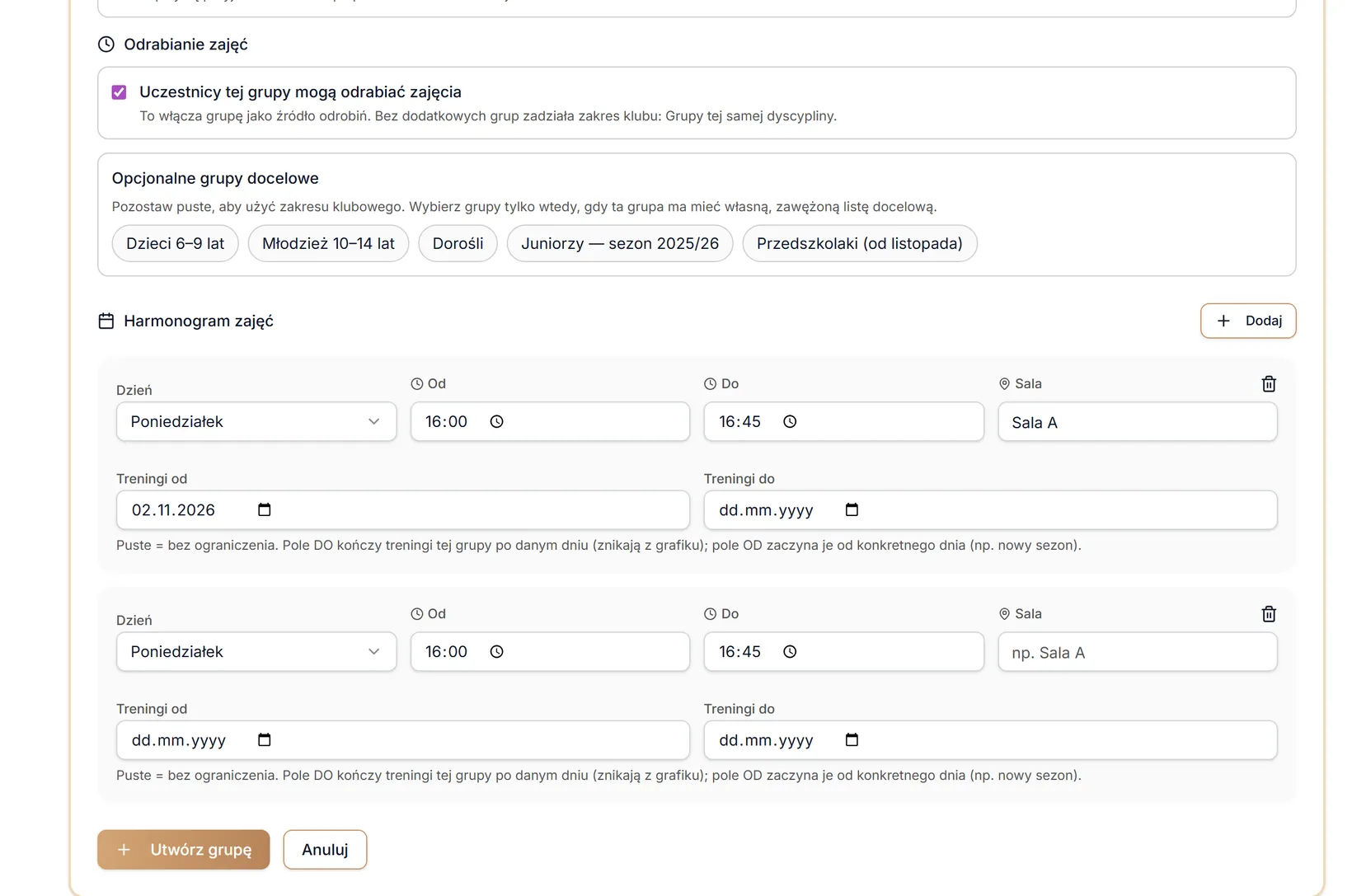Open time picker for second entry's Do field
Image resolution: width=1352 pixels, height=896 pixels.
[790, 652]
